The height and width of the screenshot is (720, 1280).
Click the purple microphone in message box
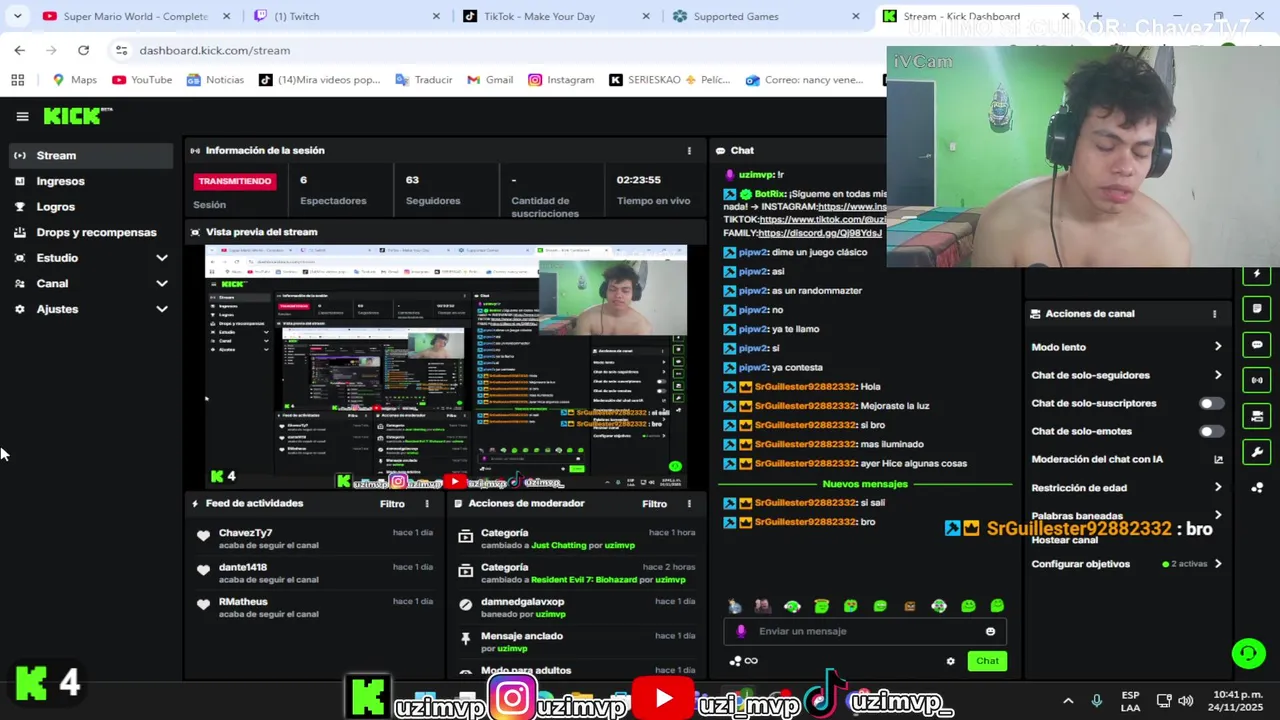(x=741, y=631)
